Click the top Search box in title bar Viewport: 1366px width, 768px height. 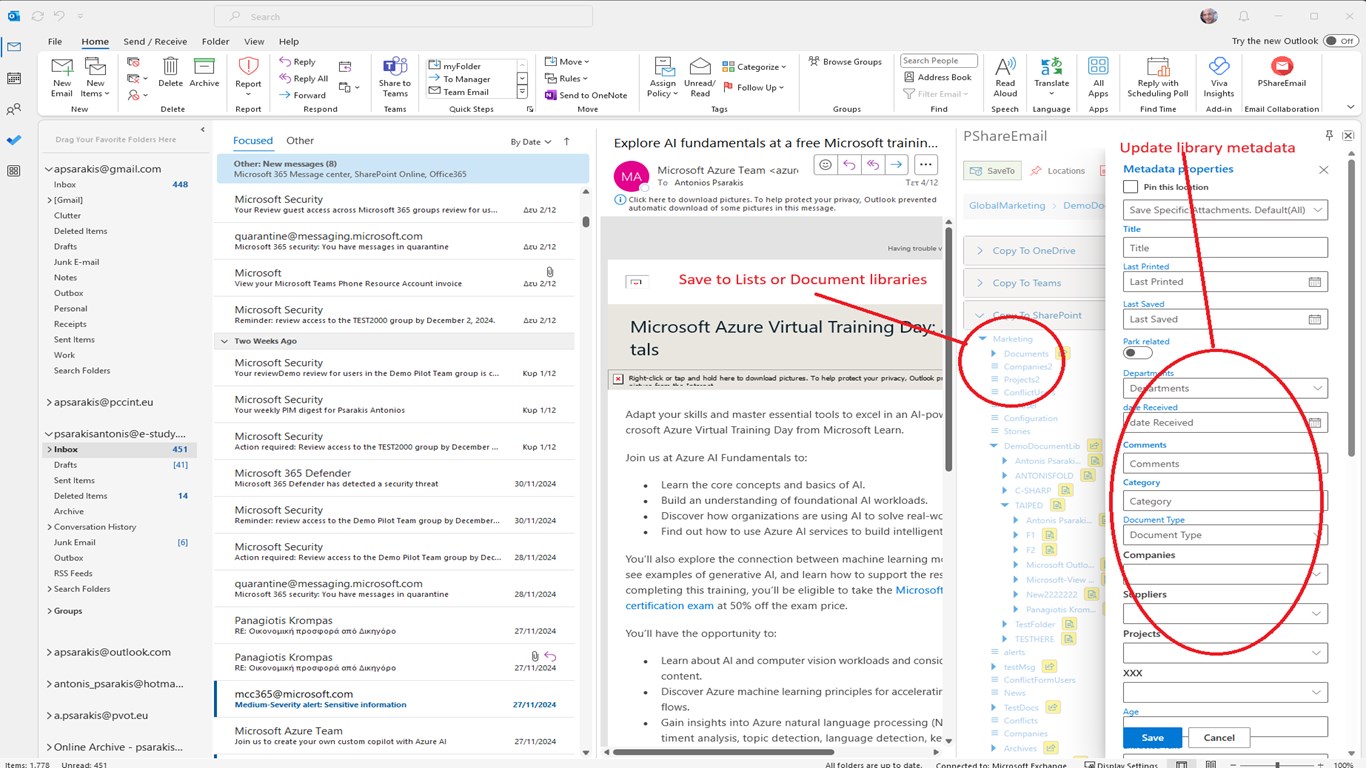coord(404,16)
